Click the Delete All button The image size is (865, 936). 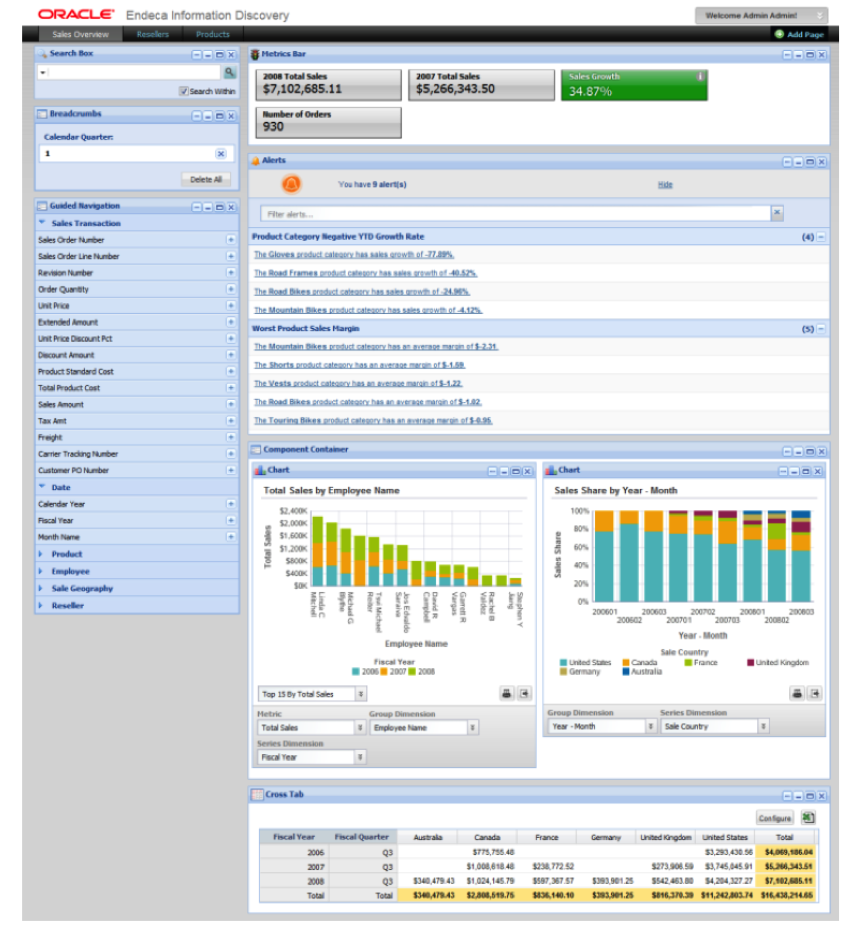click(x=205, y=179)
